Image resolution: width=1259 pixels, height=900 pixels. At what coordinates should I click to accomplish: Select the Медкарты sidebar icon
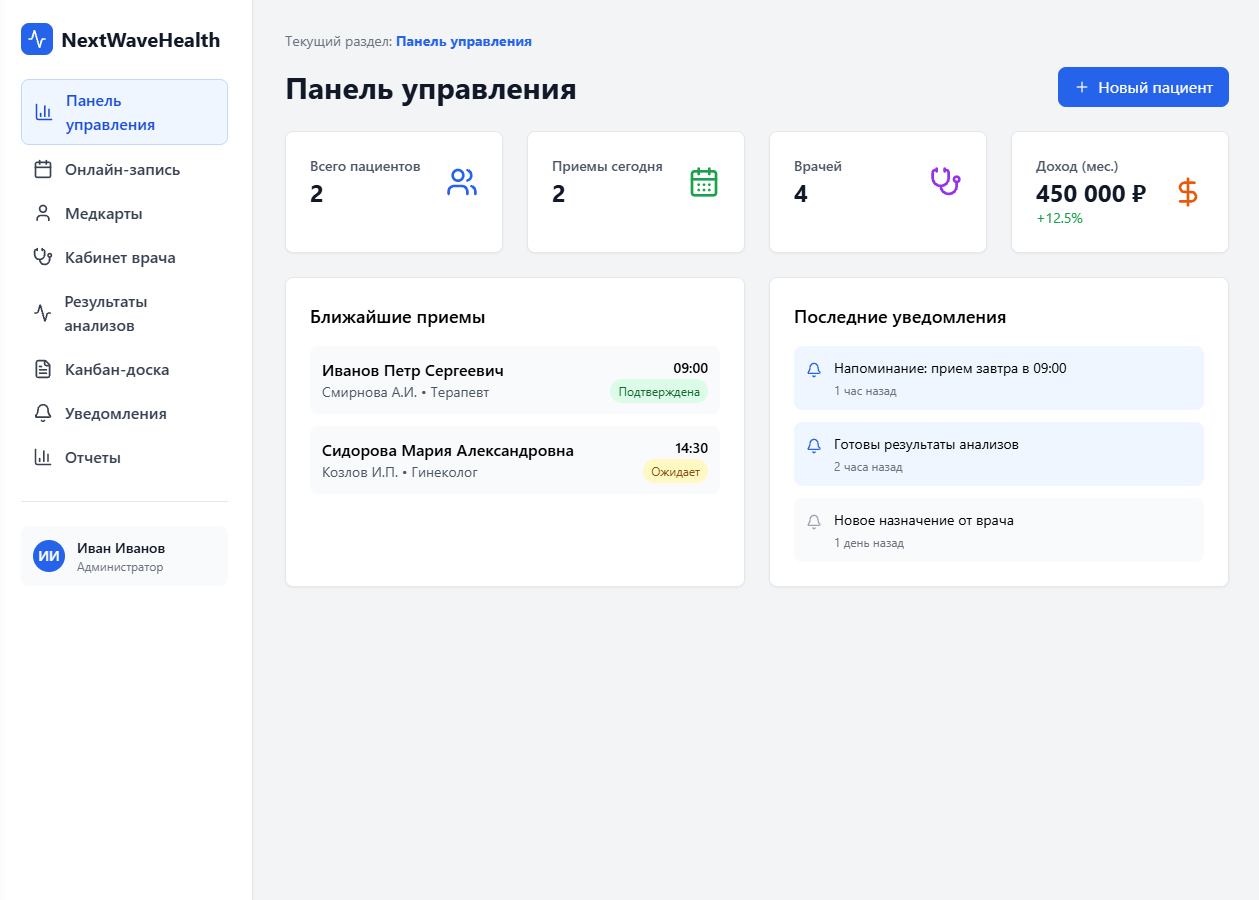pos(41,213)
